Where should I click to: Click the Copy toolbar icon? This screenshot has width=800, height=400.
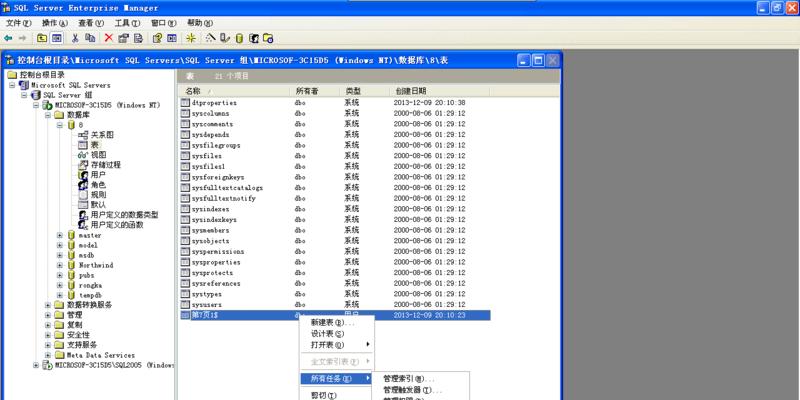[x=90, y=38]
